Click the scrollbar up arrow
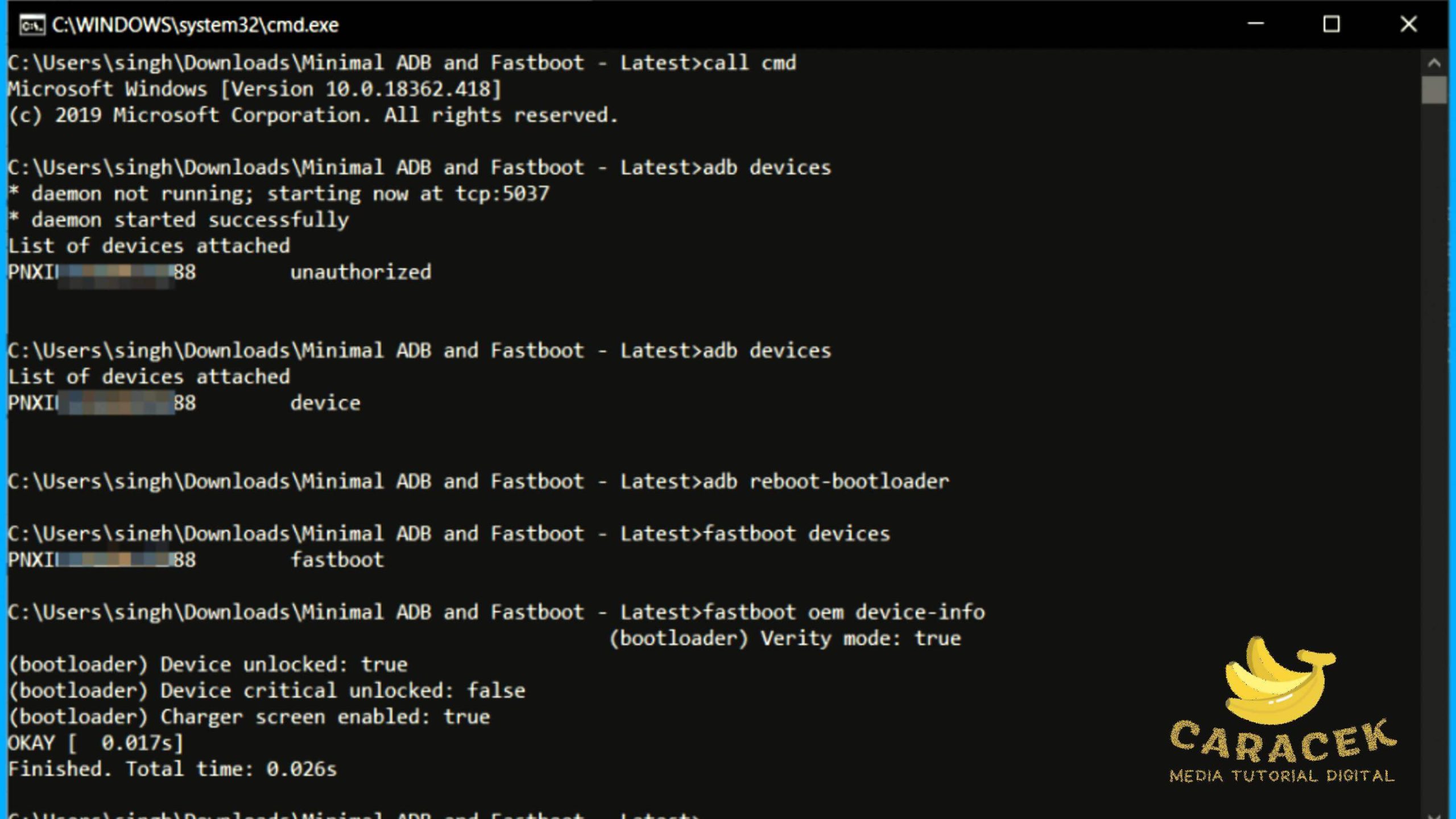The image size is (1456, 819). [x=1433, y=63]
